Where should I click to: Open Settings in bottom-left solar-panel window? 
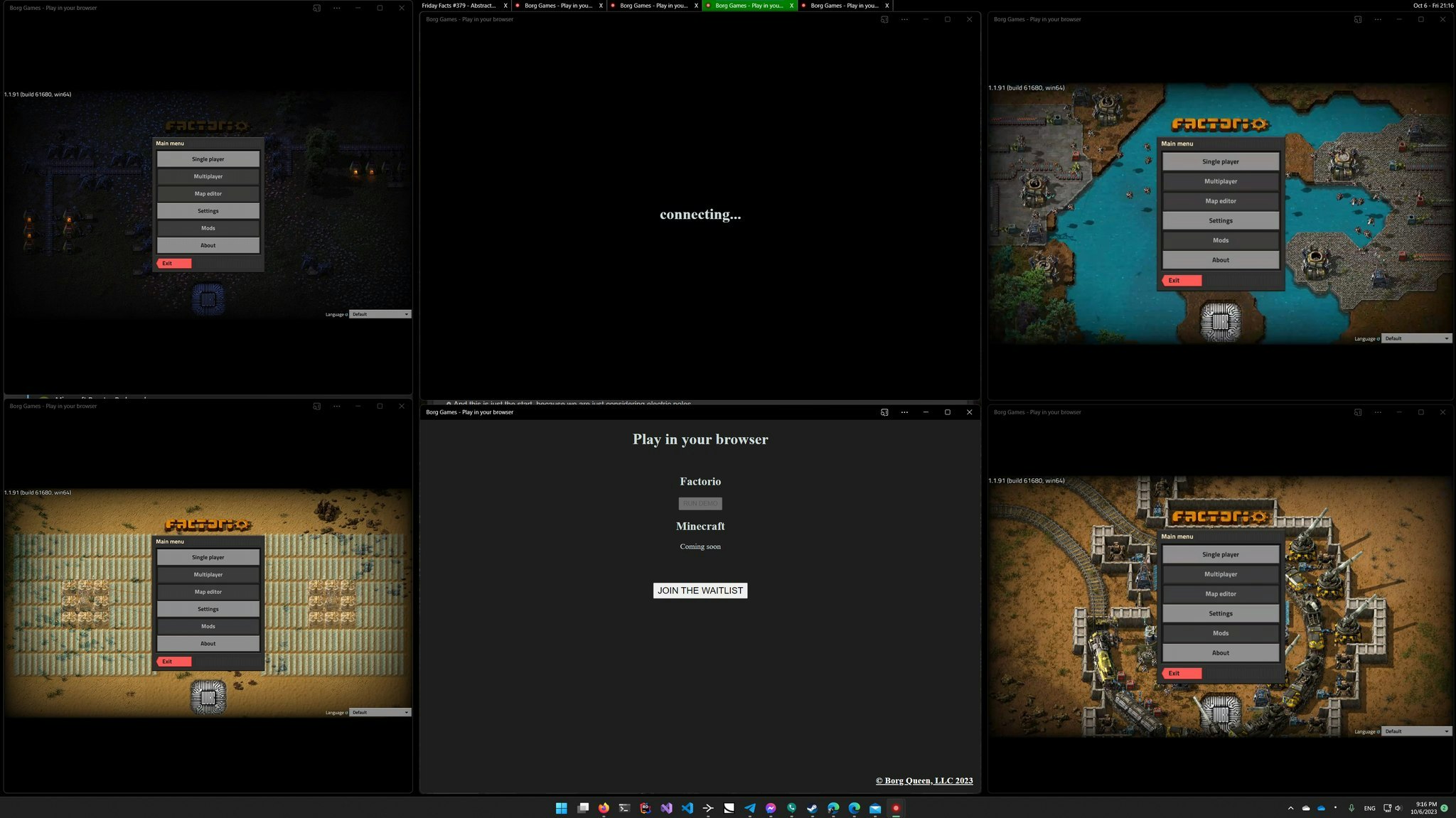208,609
